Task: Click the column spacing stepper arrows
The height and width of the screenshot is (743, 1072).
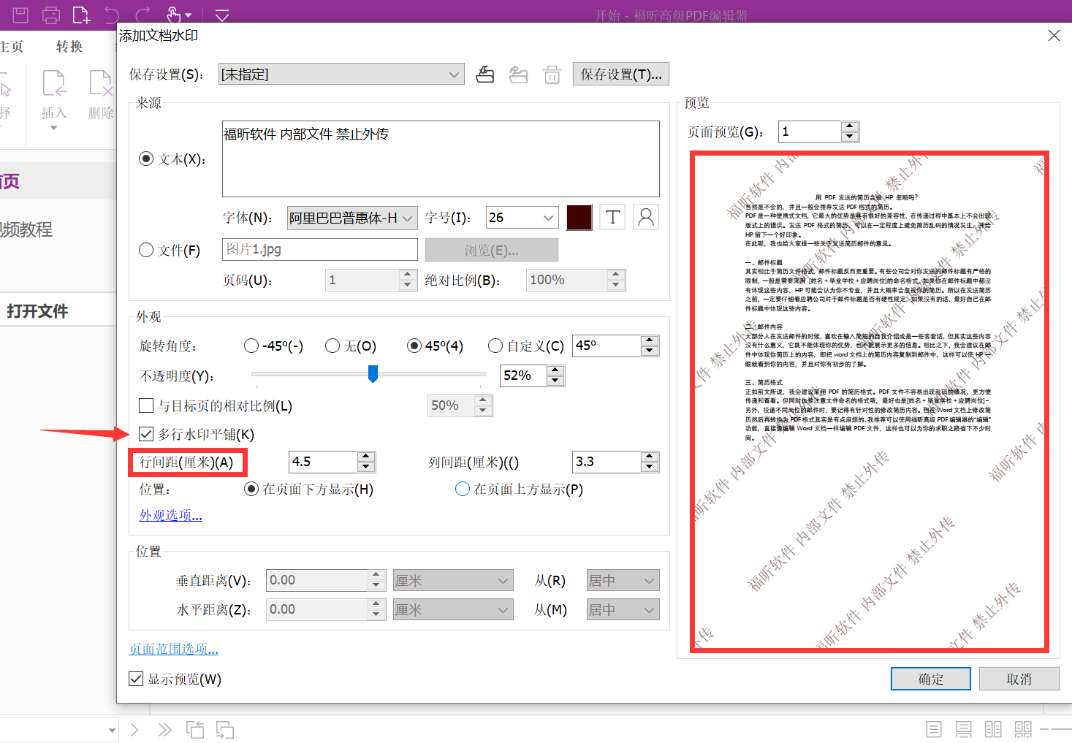Action: point(650,462)
